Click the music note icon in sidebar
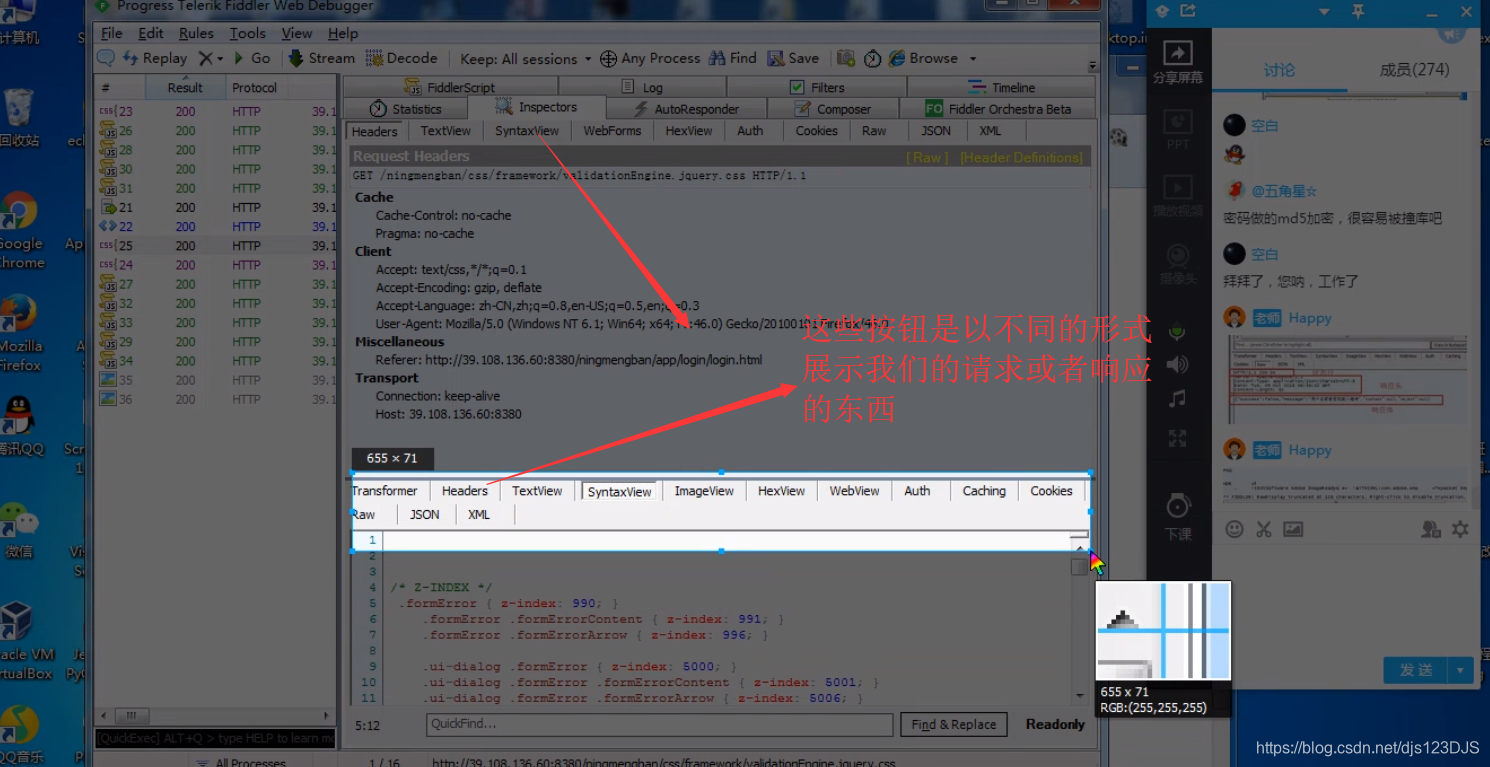Viewport: 1490px width, 767px height. tap(1178, 399)
